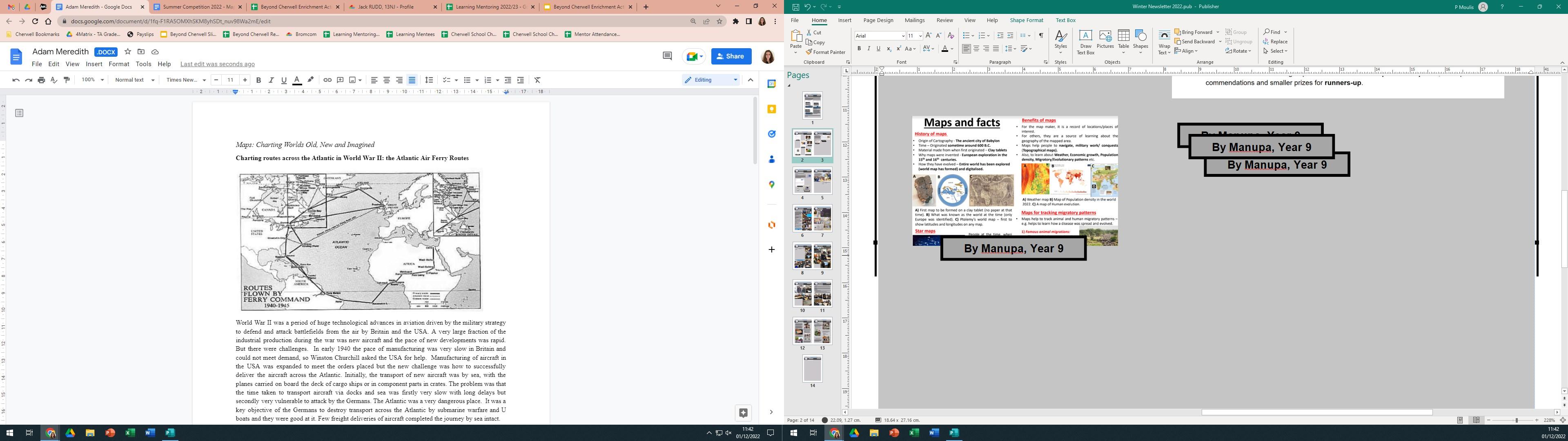Toggle justify alignment in Google Docs
The width and height of the screenshot is (1568, 441).
tap(412, 80)
